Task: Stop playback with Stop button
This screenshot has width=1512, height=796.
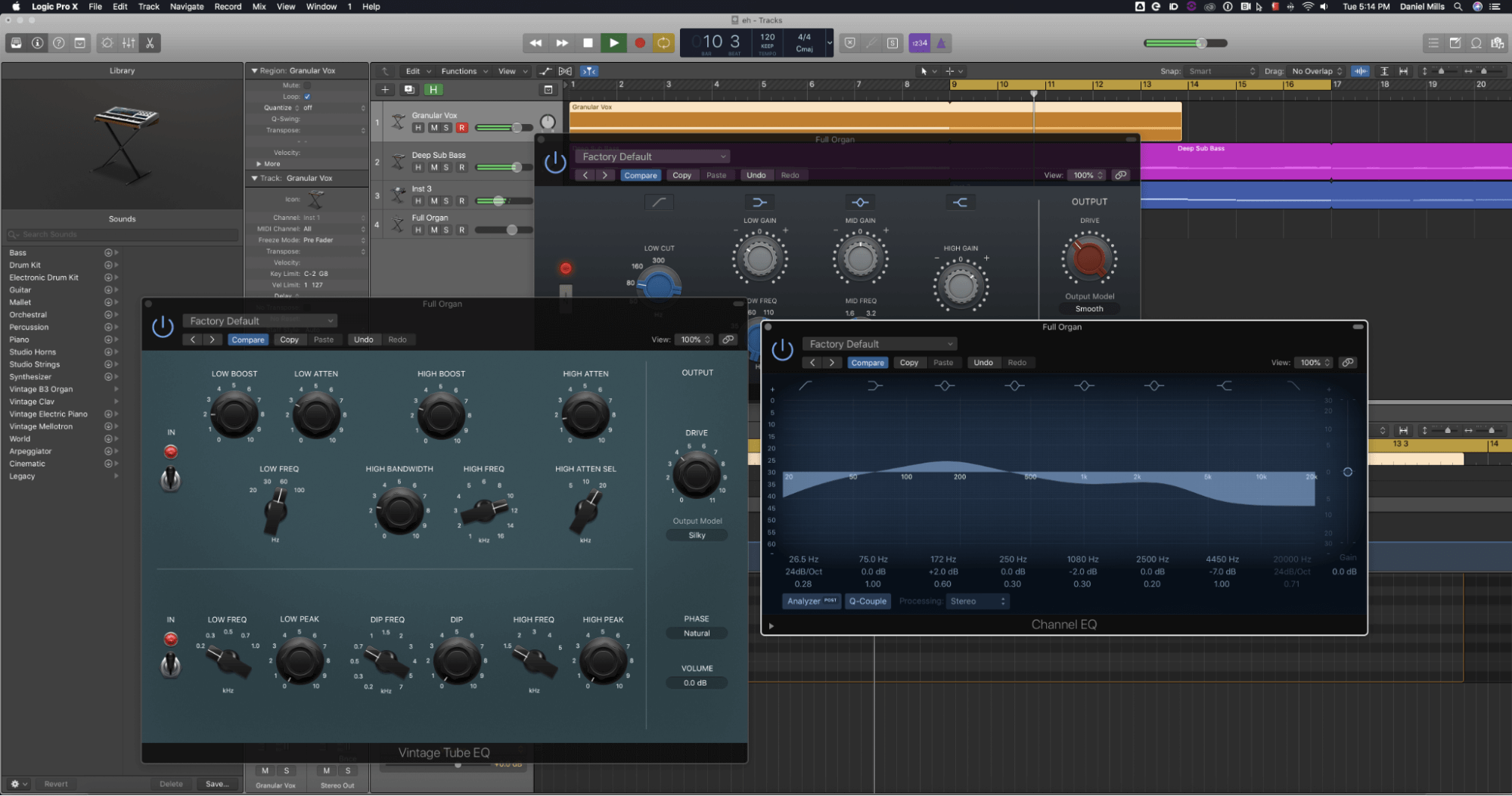Action: [x=588, y=43]
